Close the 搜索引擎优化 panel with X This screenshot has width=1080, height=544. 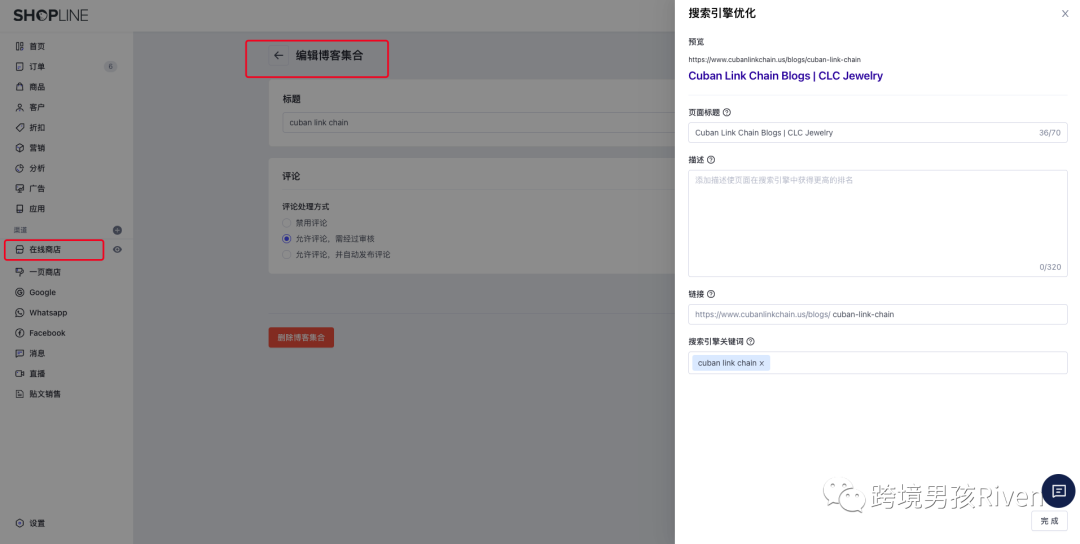coord(1065,14)
